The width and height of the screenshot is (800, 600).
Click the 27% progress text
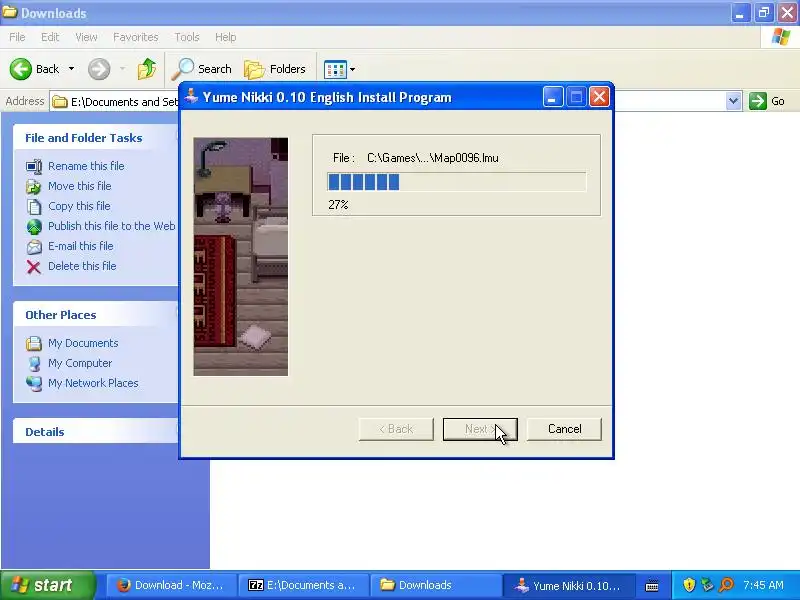click(x=338, y=205)
